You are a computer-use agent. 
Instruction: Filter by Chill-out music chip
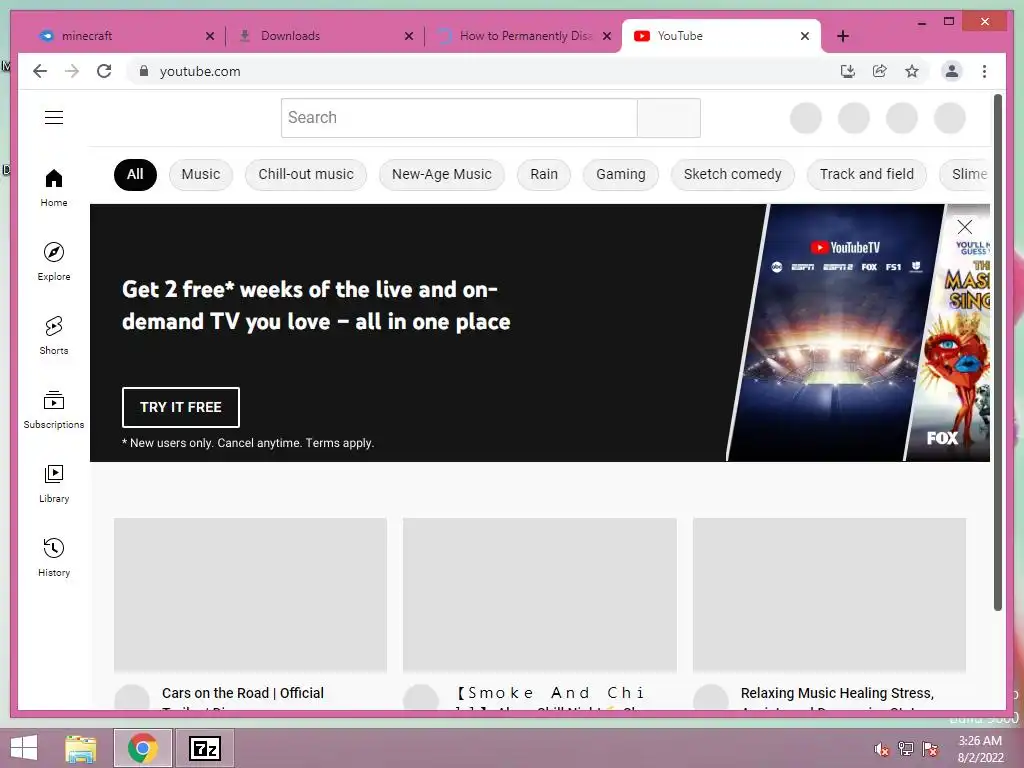click(x=306, y=174)
